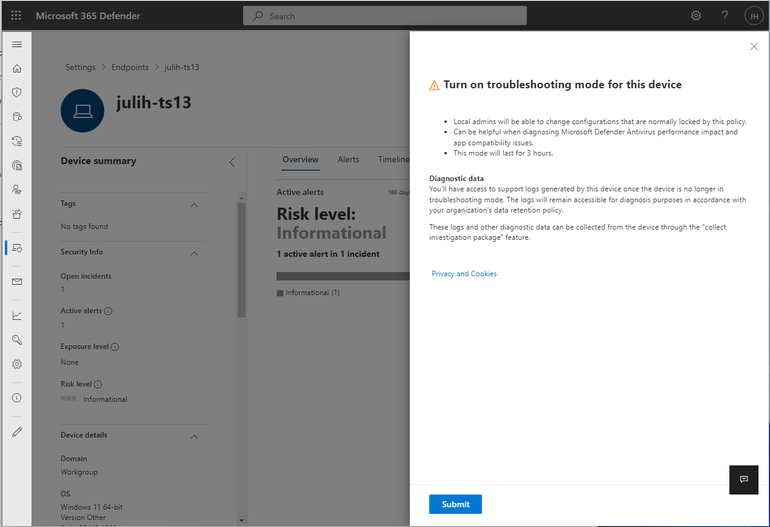Screen dimensions: 770x527
Task: Open the app launcher waffle icon
Action: coord(16,15)
